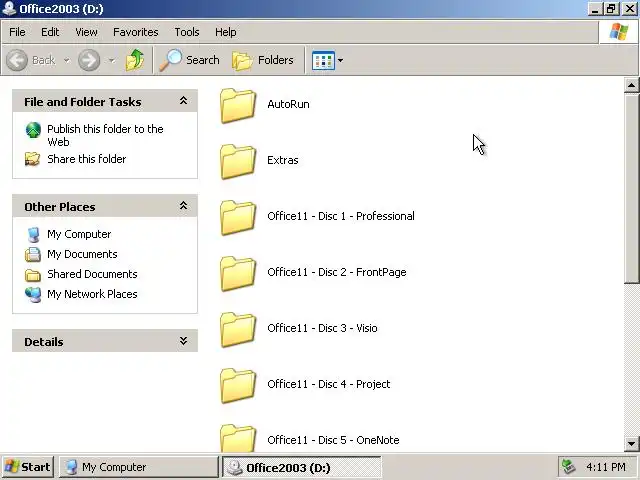The width and height of the screenshot is (640, 480).
Task: Select the AutoRun folder icon
Action: tap(238, 105)
